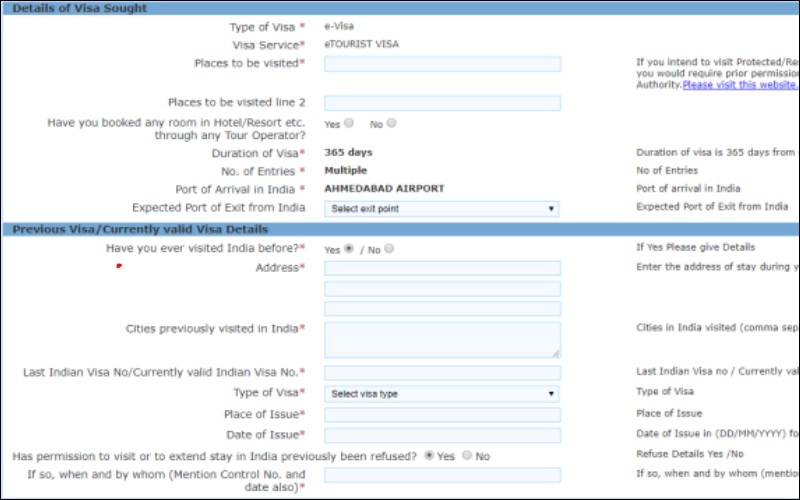Select Yes for visa extension refused
Image resolution: width=800 pixels, height=500 pixels.
(431, 455)
